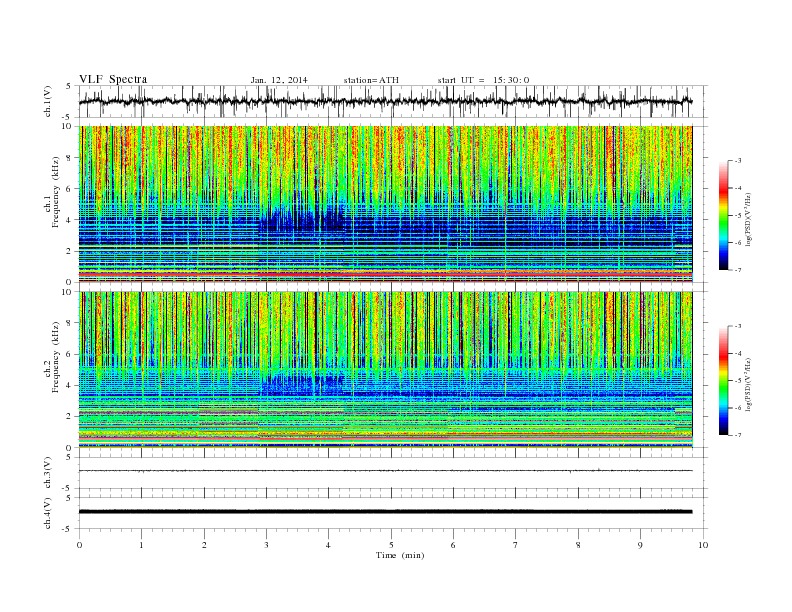This screenshot has width=792, height=612.
Task: Click the "-3" tick on ch.1 color bar
Action: 737,161
